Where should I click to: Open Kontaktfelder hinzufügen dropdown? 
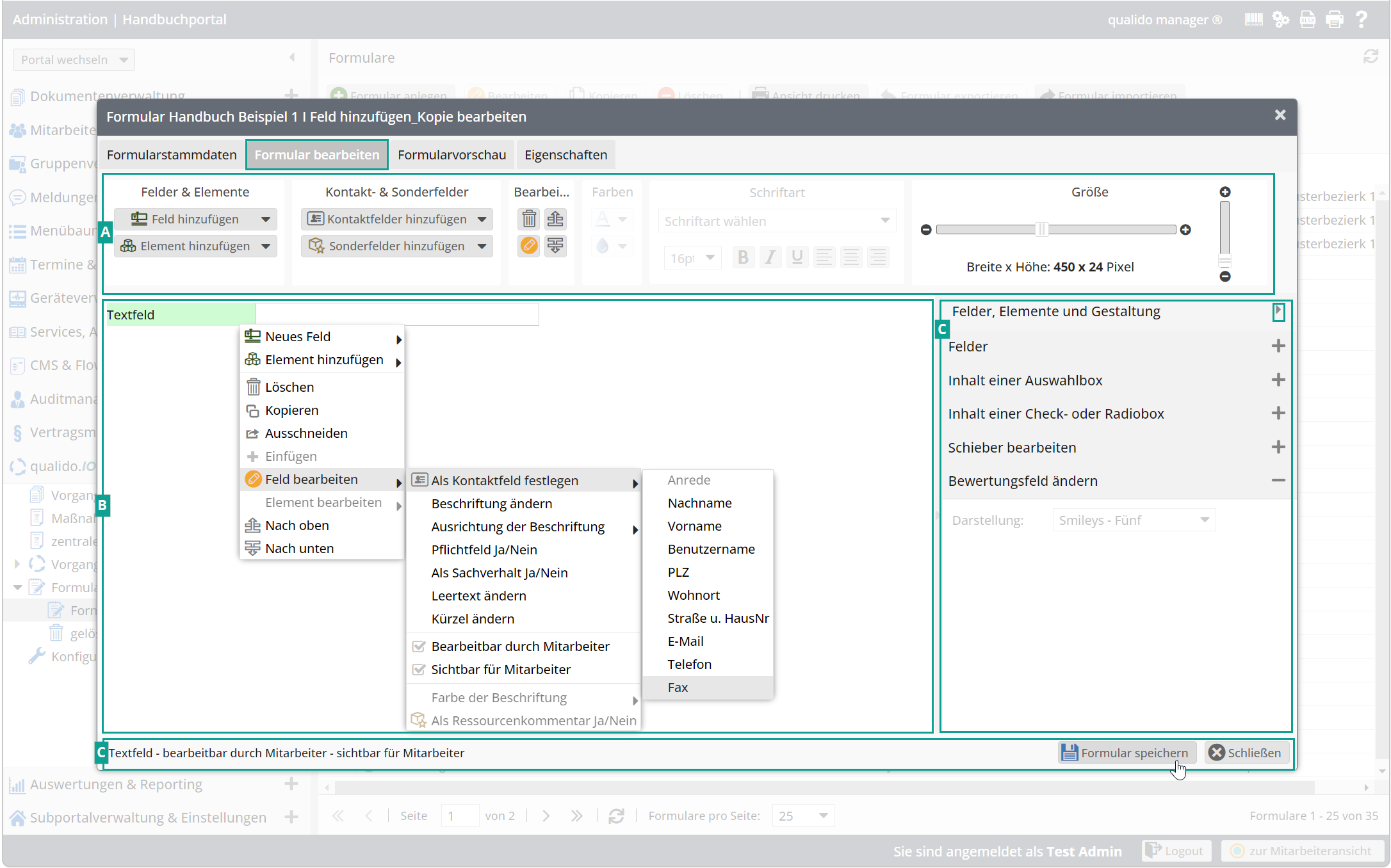click(x=397, y=219)
